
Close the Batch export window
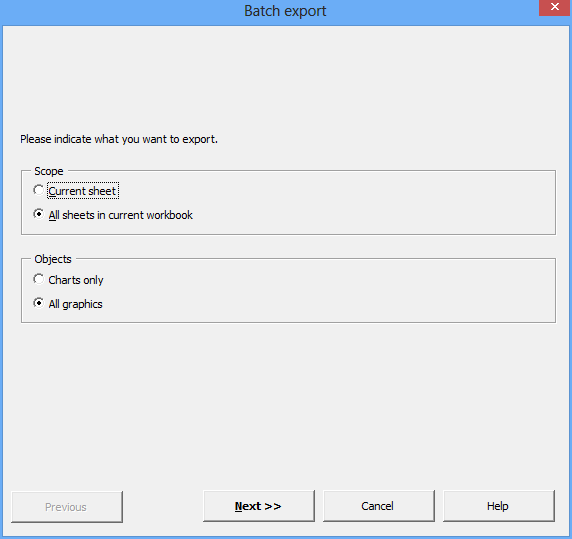555,7
